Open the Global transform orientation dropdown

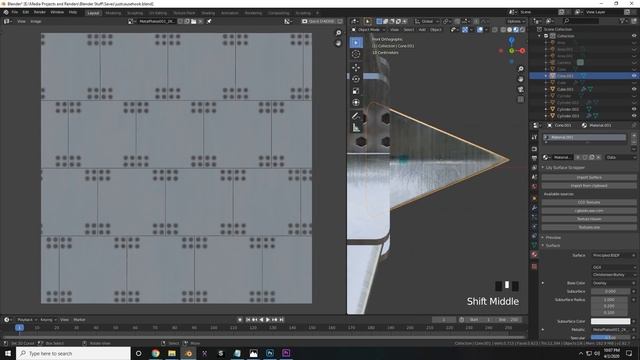point(427,21)
